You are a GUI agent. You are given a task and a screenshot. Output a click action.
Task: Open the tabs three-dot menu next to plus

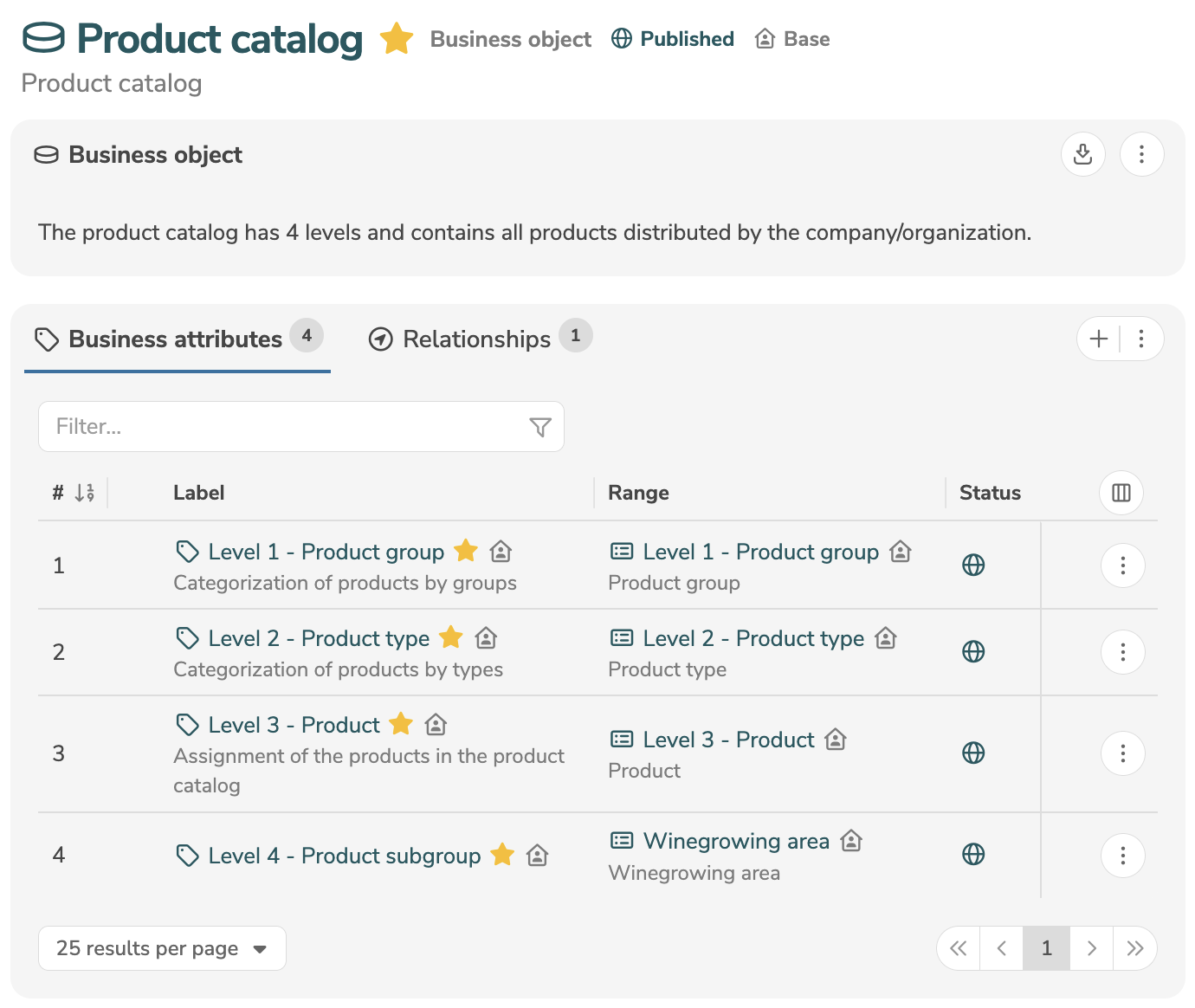coord(1141,339)
